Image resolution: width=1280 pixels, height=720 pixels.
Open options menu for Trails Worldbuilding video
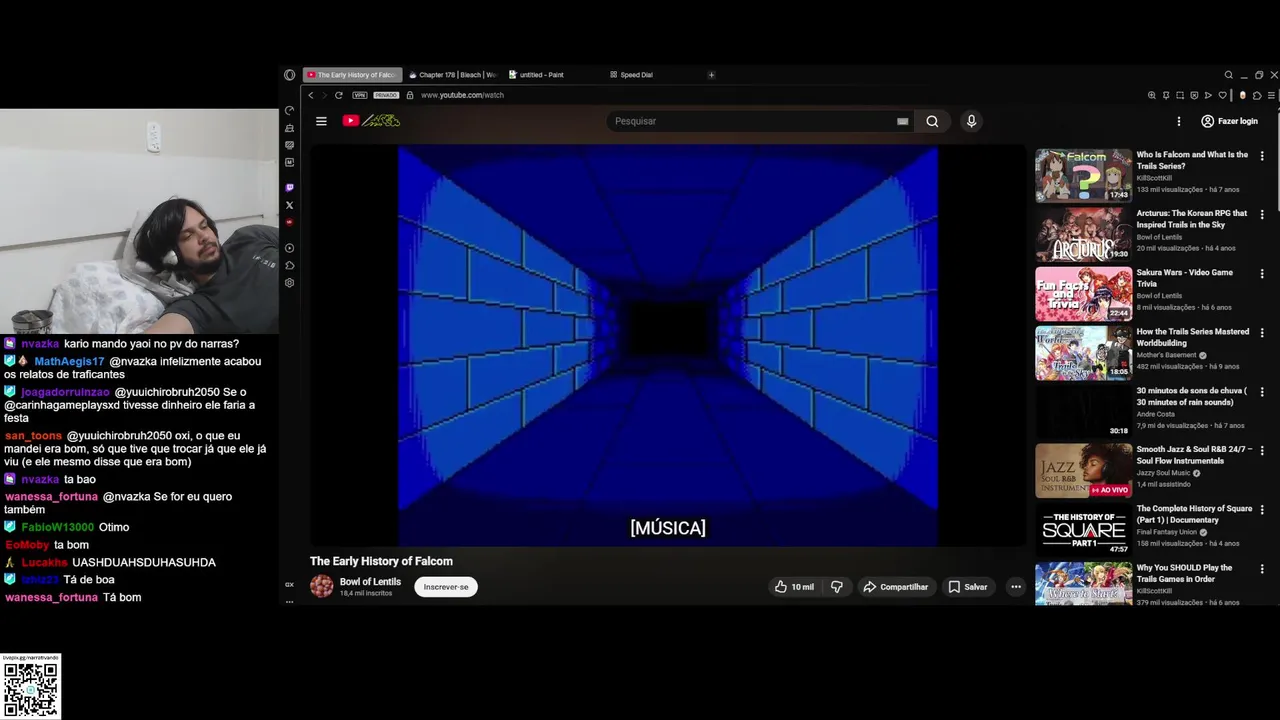[x=1262, y=333]
